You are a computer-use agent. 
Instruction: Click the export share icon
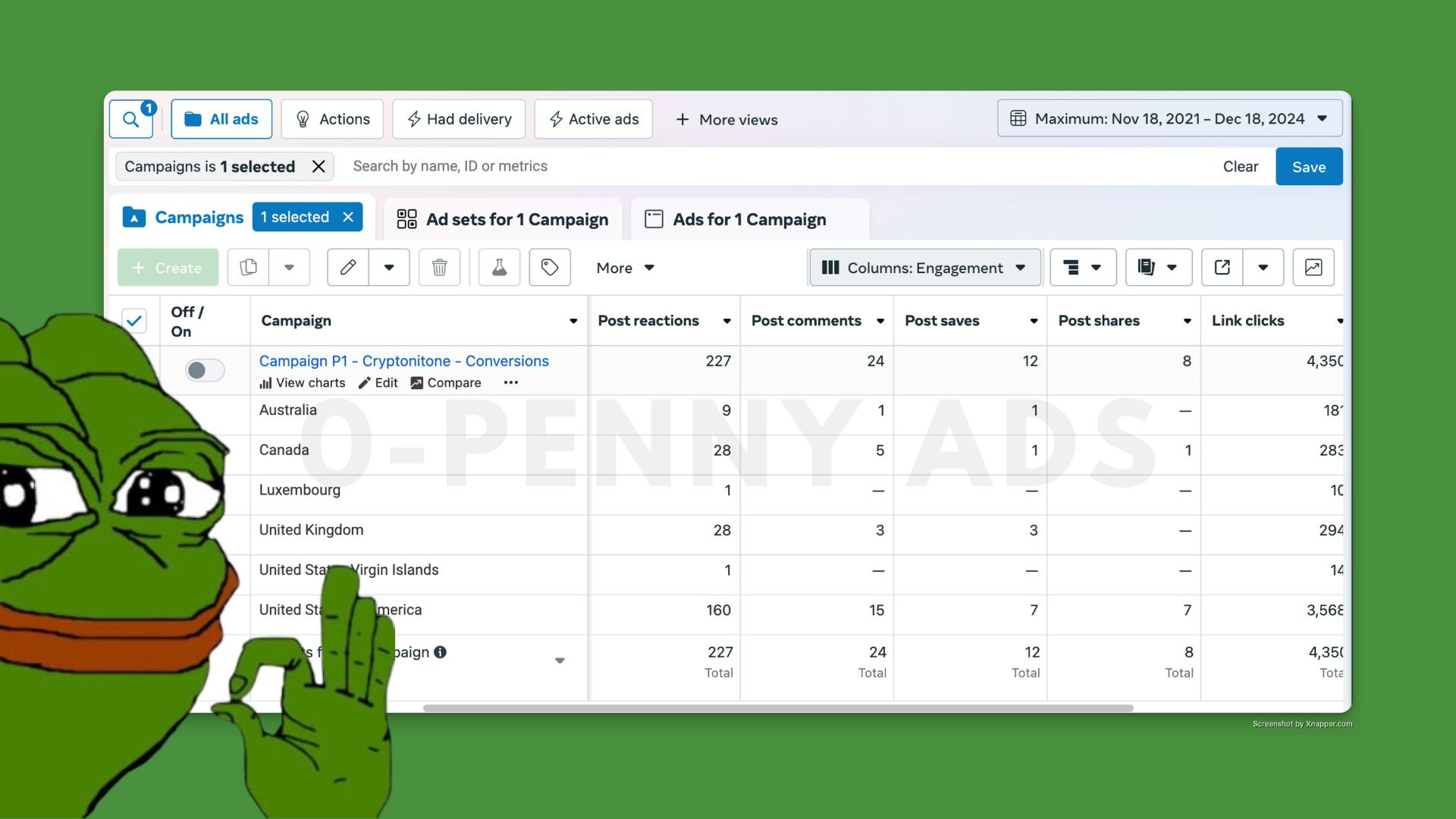coord(1222,267)
